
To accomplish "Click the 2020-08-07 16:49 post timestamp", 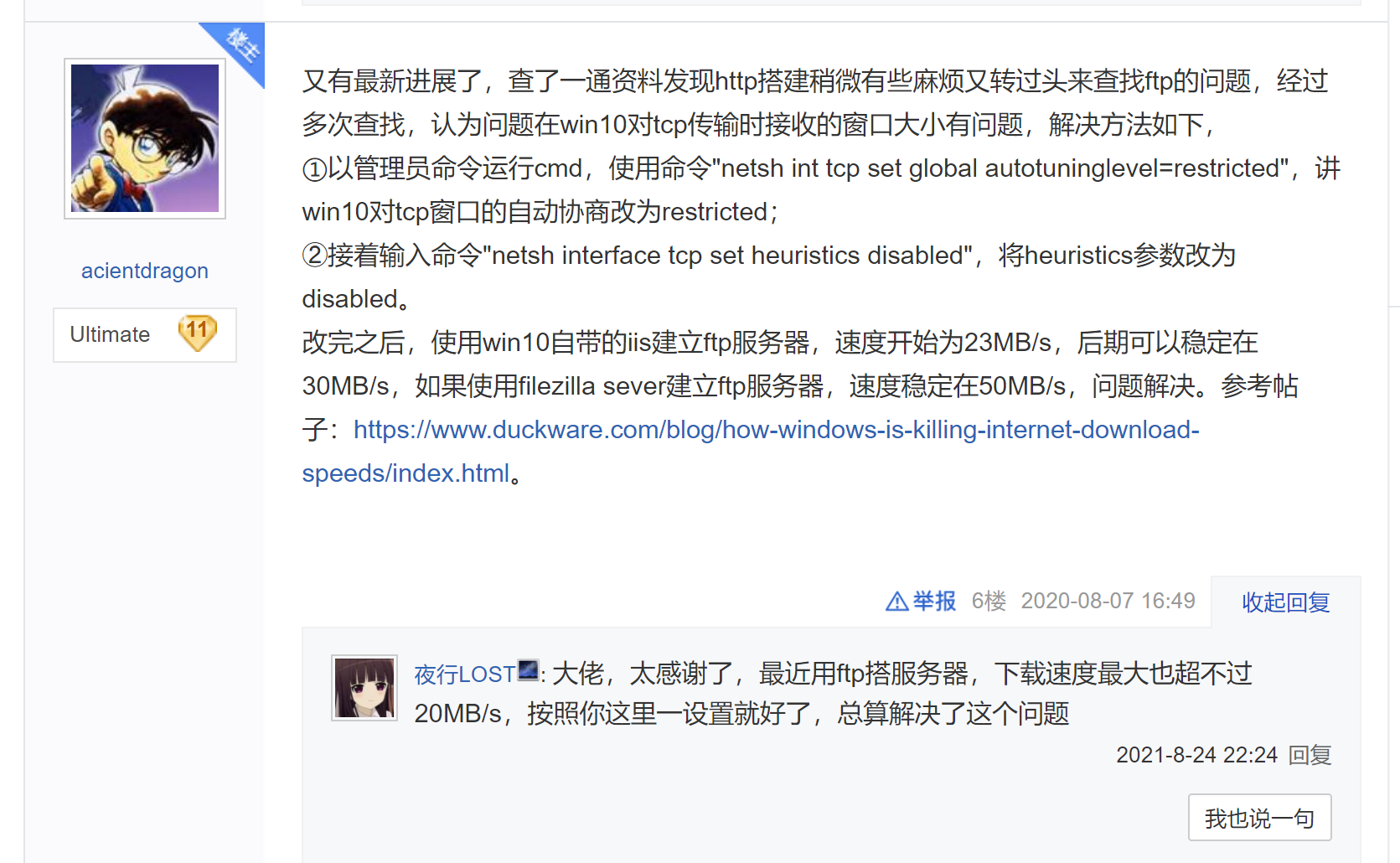I will (1108, 601).
